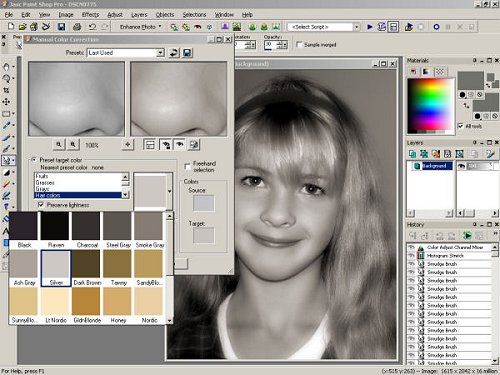Select the Preset target color radio button
Screen dimensions: 500x375
coord(34,160)
